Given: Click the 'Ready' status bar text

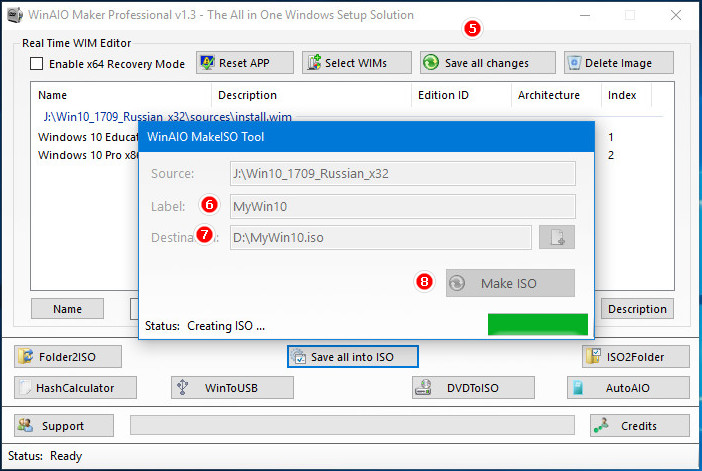Looking at the screenshot, I should coord(66,456).
